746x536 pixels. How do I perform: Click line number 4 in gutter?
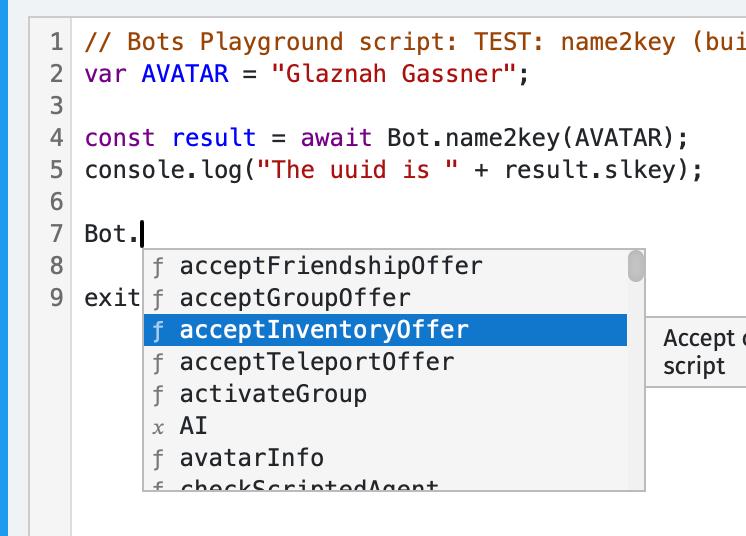pyautogui.click(x=56, y=138)
